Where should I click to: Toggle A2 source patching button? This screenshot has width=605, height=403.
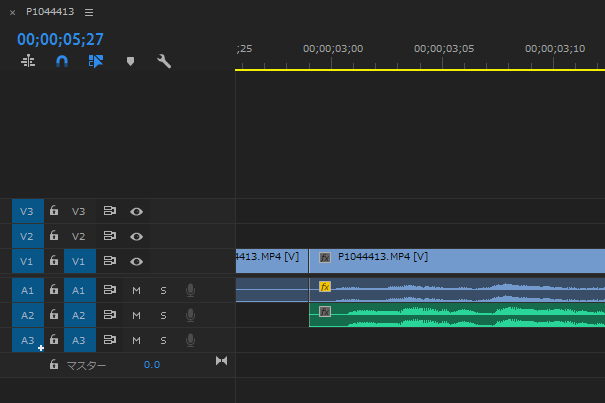(28, 315)
